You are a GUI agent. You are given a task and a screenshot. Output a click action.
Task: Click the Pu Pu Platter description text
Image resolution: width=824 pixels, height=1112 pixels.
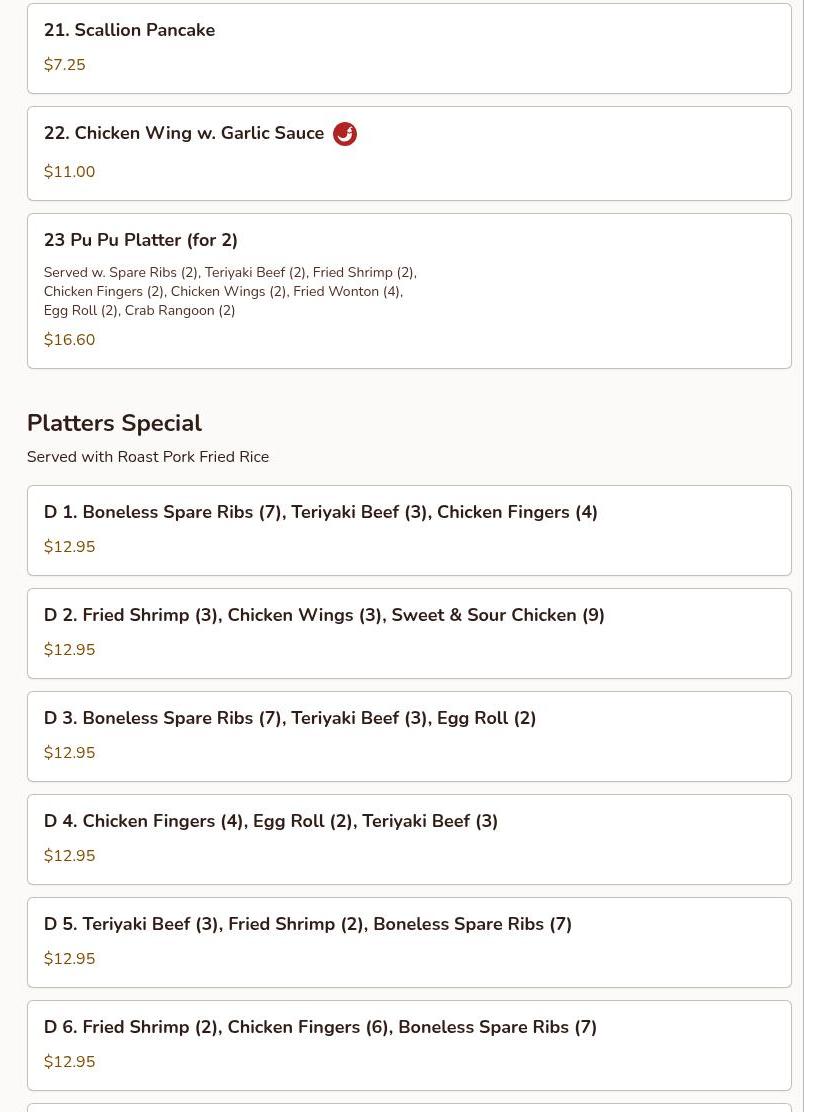click(230, 291)
